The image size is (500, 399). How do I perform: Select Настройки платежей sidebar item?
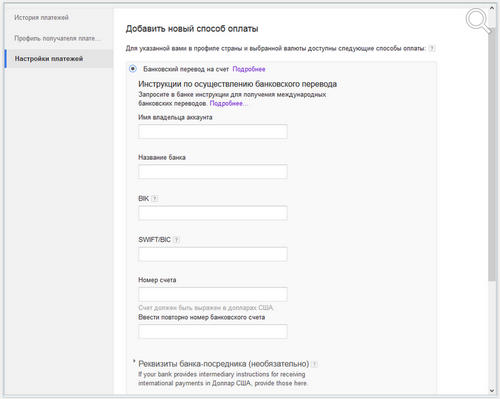click(x=59, y=59)
